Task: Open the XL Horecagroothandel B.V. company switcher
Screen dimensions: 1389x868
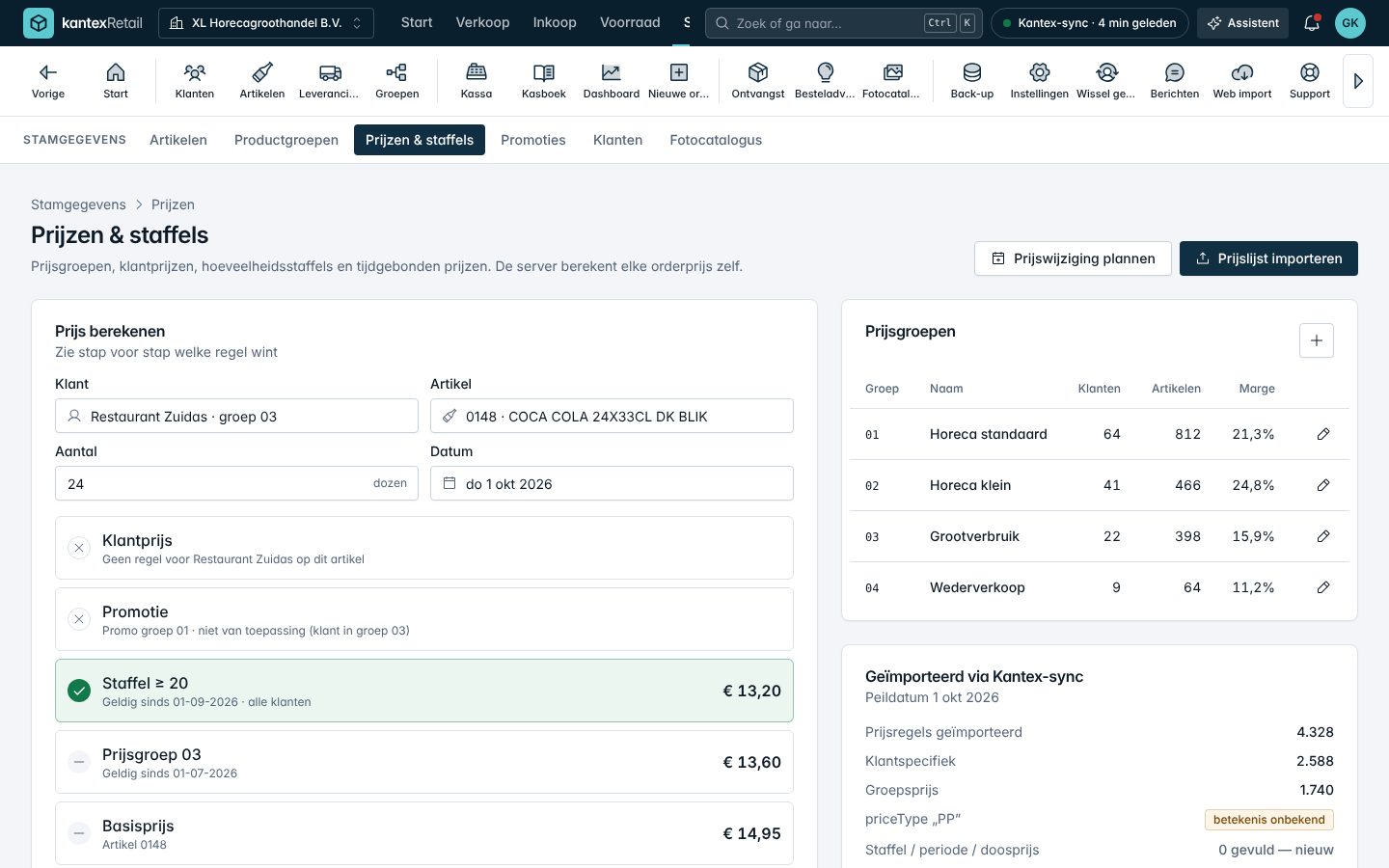Action: click(266, 23)
